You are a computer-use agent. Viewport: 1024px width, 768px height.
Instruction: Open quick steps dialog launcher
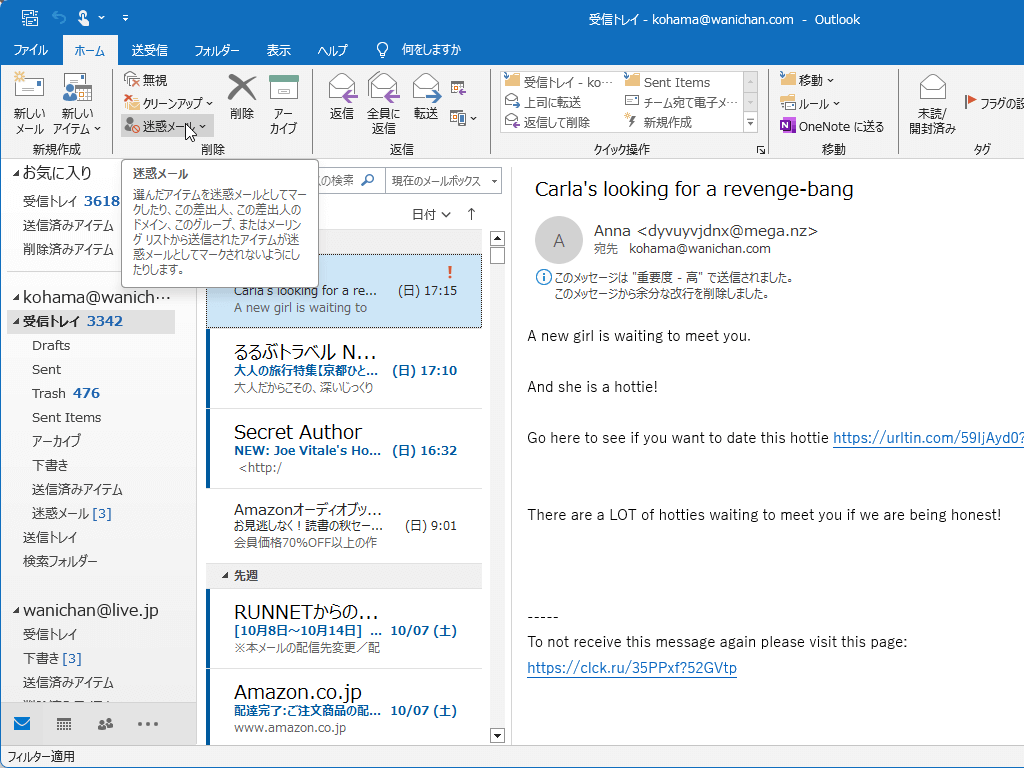click(x=761, y=150)
